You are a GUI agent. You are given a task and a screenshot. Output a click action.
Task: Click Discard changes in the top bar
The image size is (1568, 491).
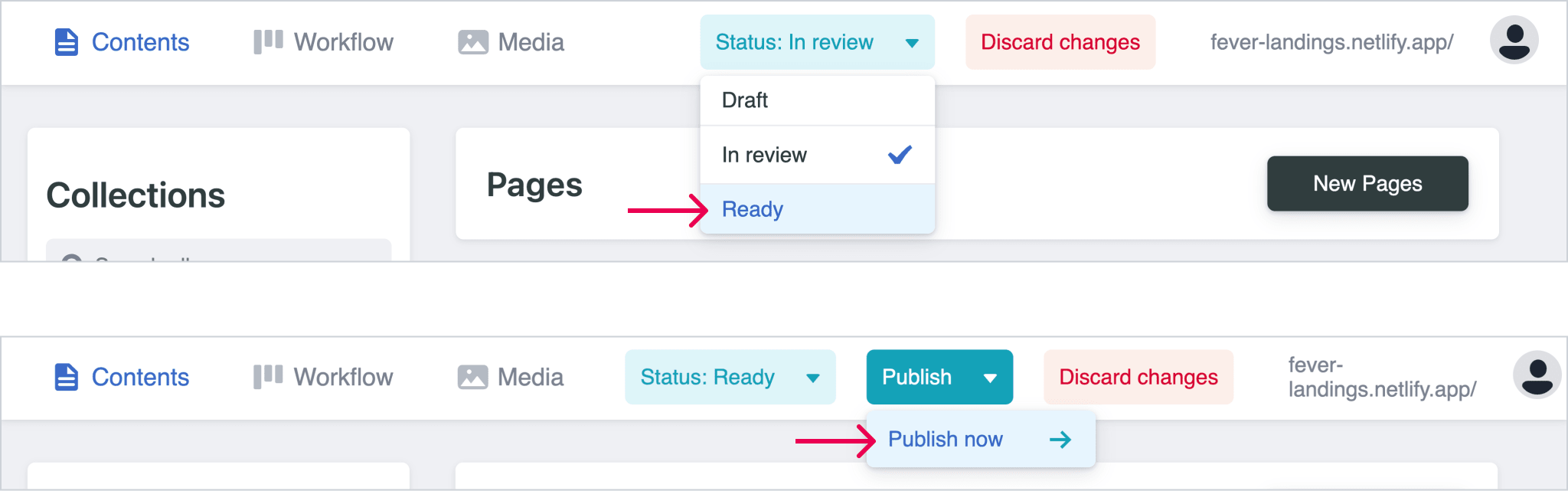(x=1060, y=42)
